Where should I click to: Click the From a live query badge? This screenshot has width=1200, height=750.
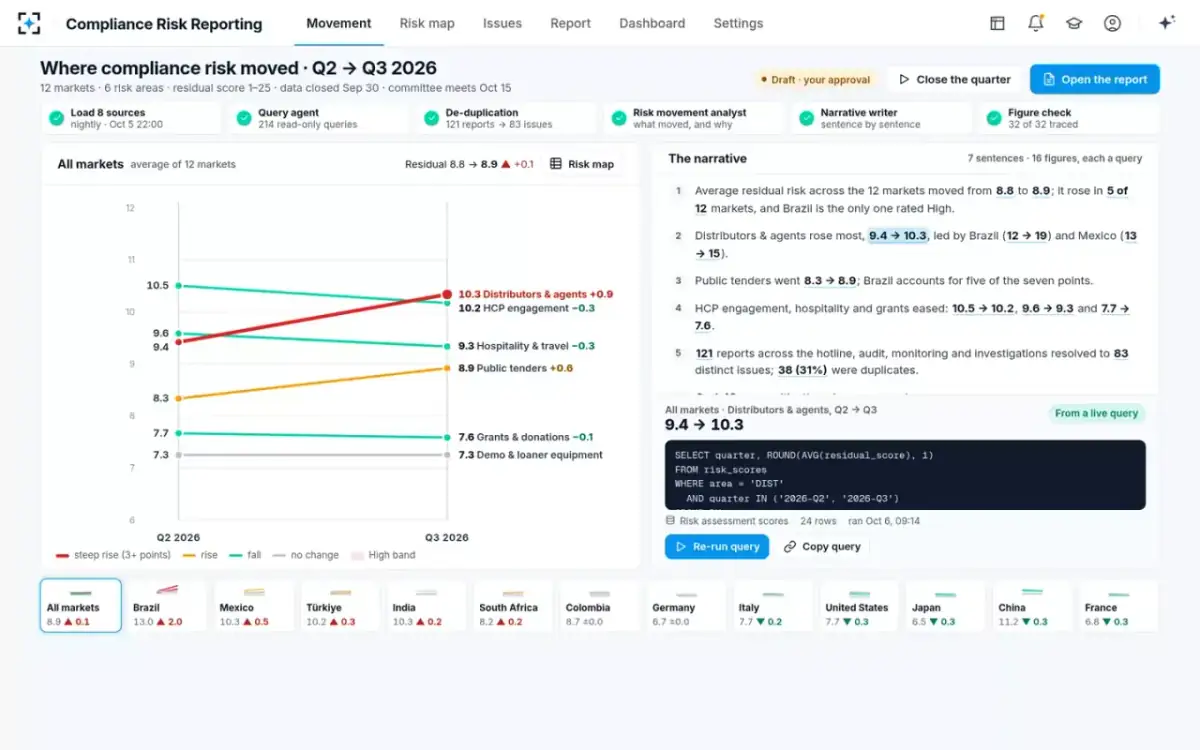tap(1097, 413)
